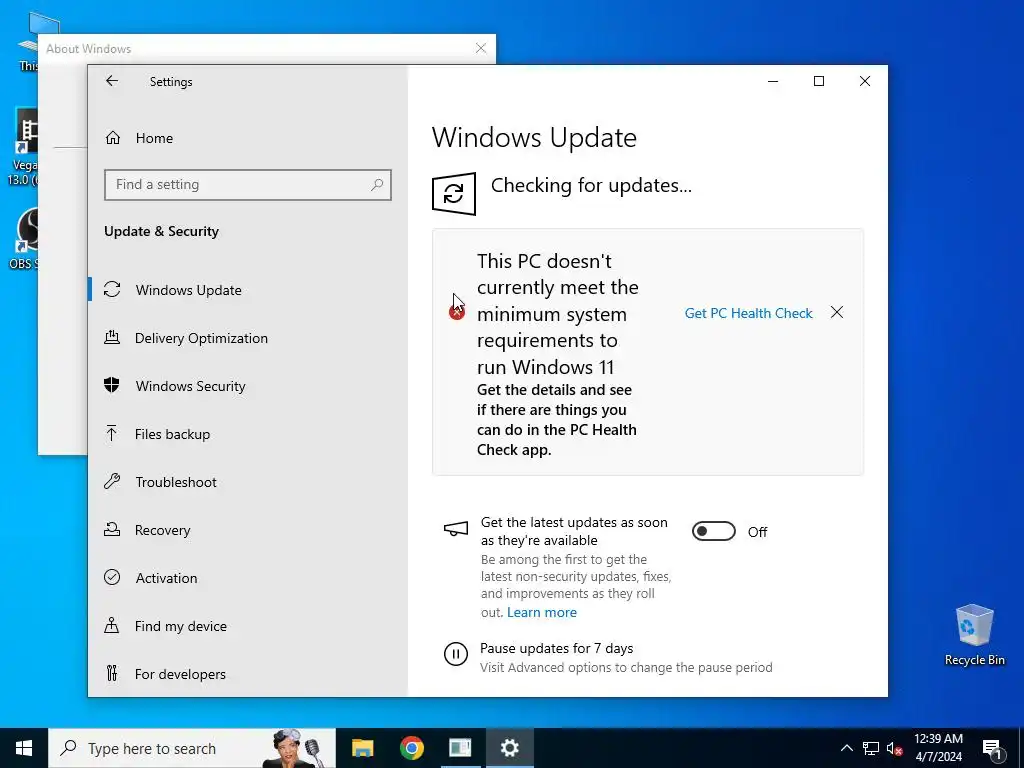
Task: Open the taskbar clock and date
Action: click(938, 748)
